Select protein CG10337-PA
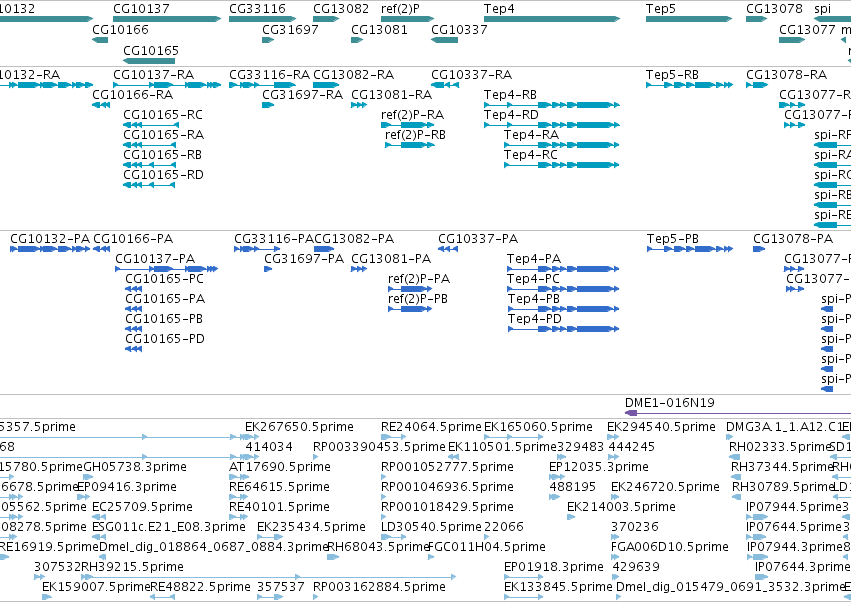 tap(478, 239)
